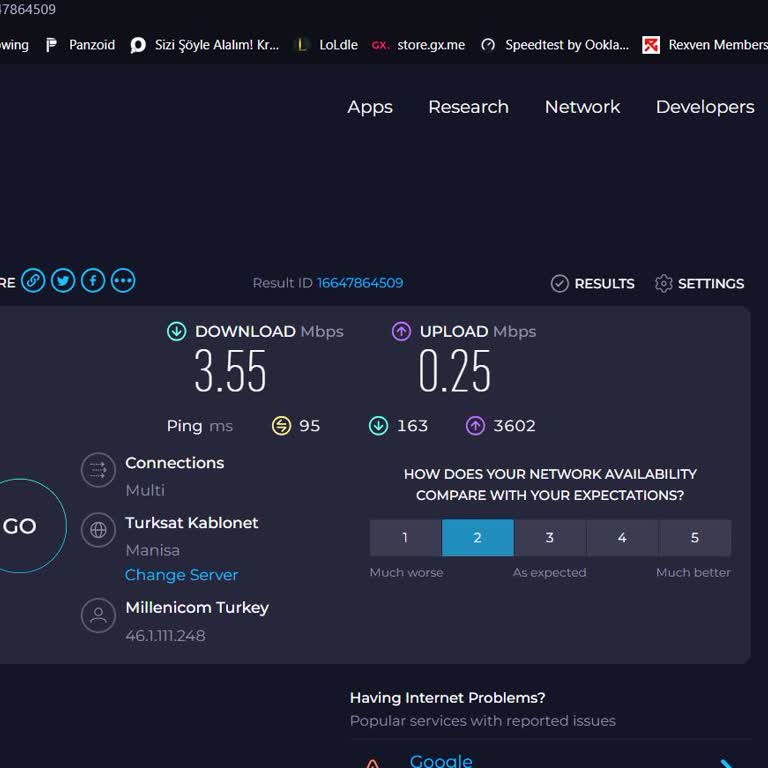The image size is (768, 768).
Task: Open the Rexven Members bookmark
Action: (704, 45)
